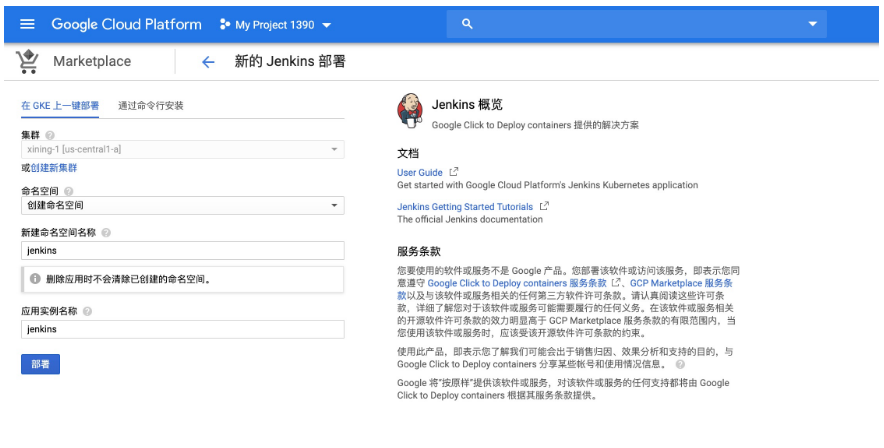Open the 创建命名空间 namespace dropdown
884x448 pixels.
click(183, 205)
